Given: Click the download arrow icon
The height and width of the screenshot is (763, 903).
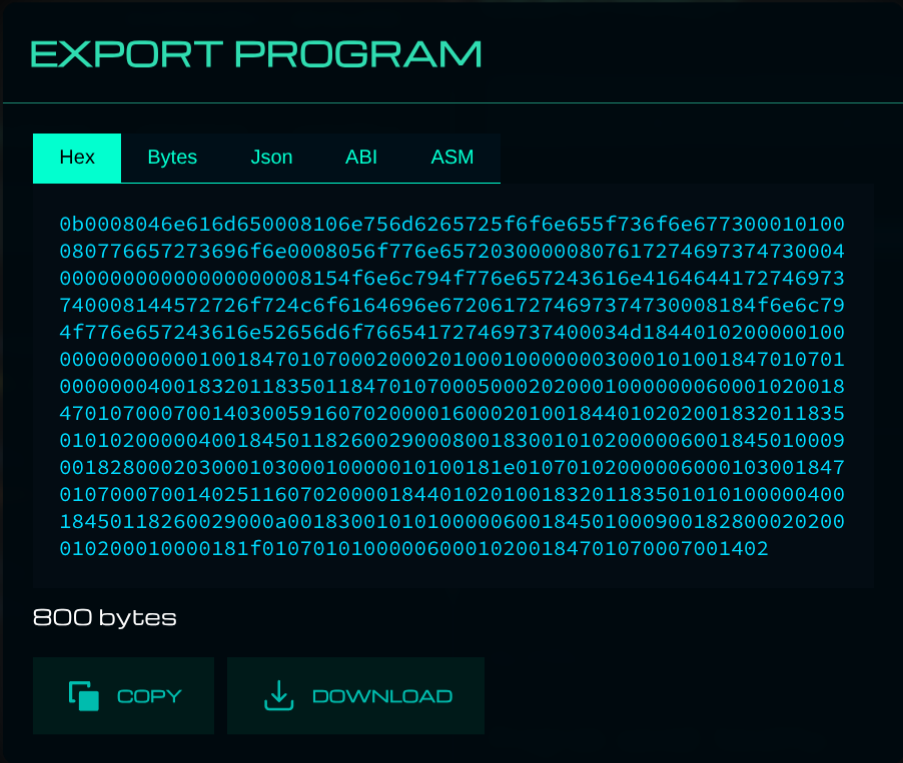Looking at the screenshot, I should pos(278,696).
